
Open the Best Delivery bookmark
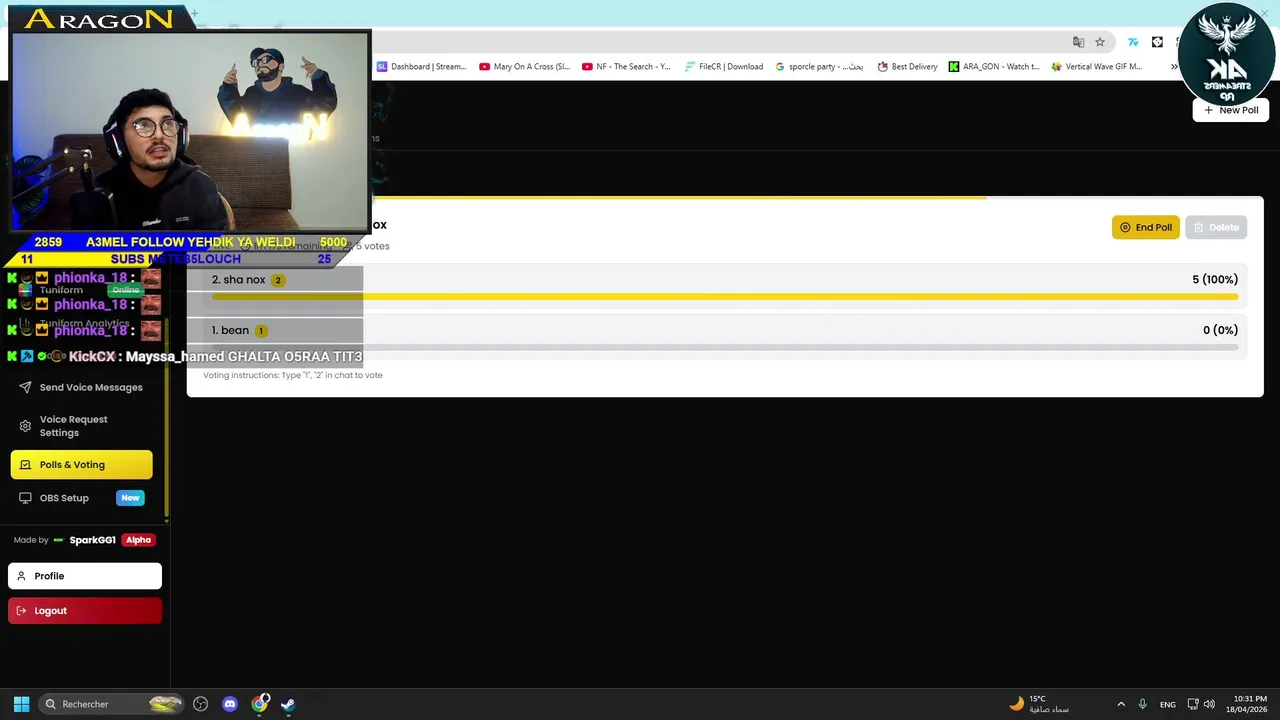pyautogui.click(x=907, y=67)
